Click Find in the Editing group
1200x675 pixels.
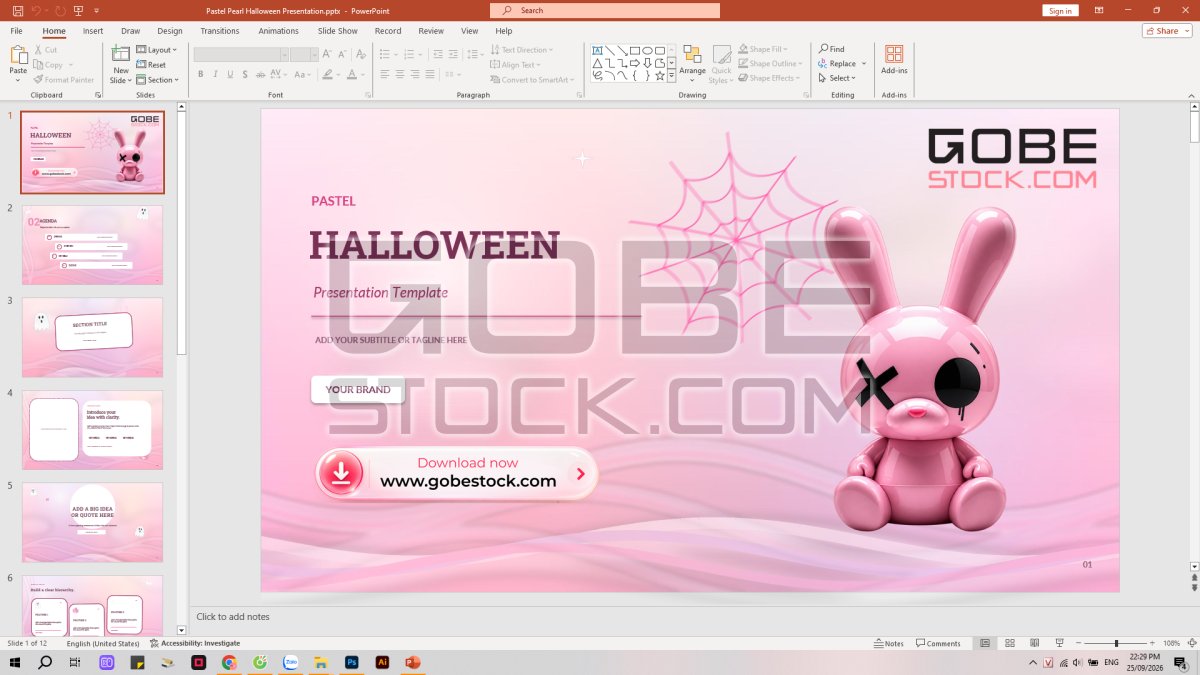click(x=831, y=49)
